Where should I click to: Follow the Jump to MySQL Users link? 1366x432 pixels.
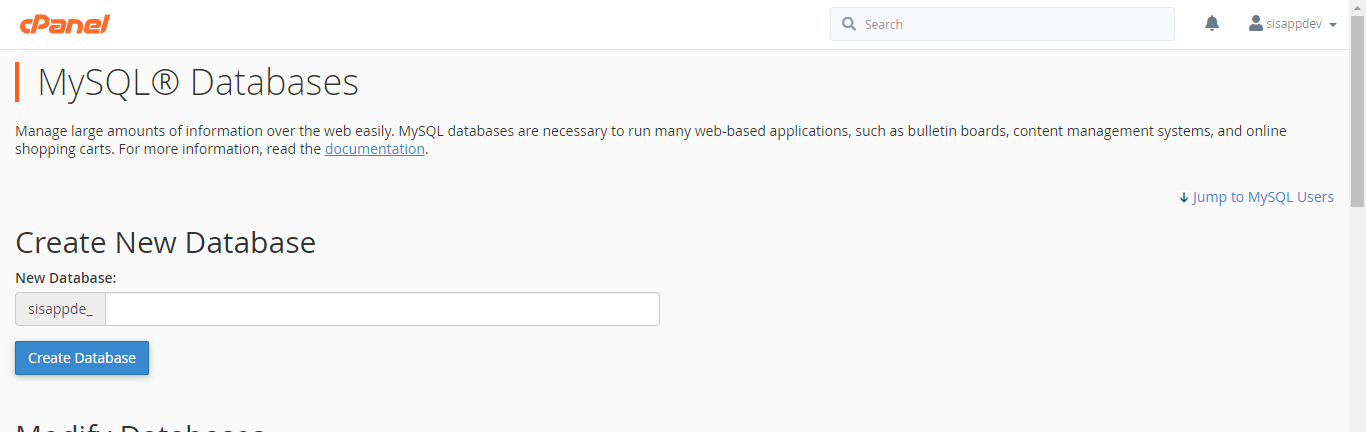(1263, 197)
